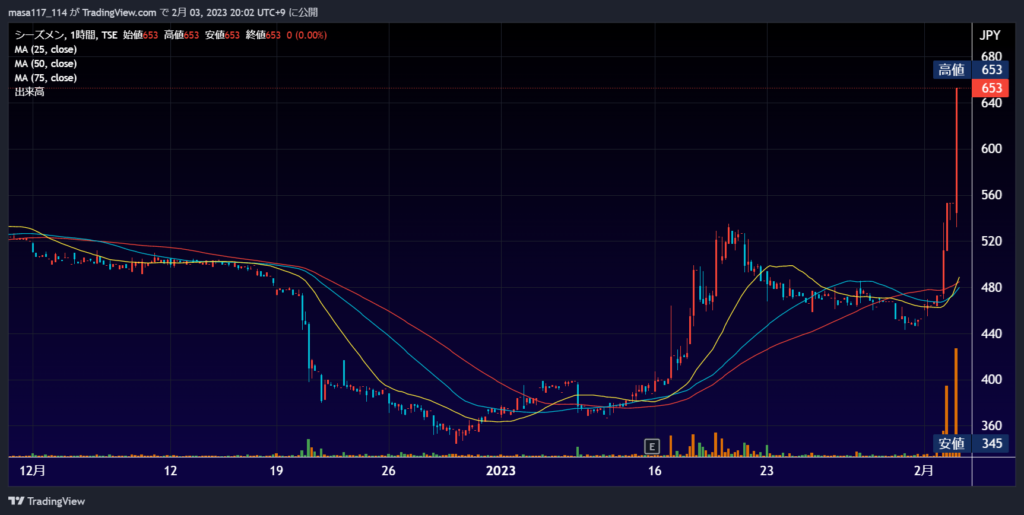1024x515 pixels.
Task: Select the MA (75, close) indicator legend
Action: [x=45, y=78]
